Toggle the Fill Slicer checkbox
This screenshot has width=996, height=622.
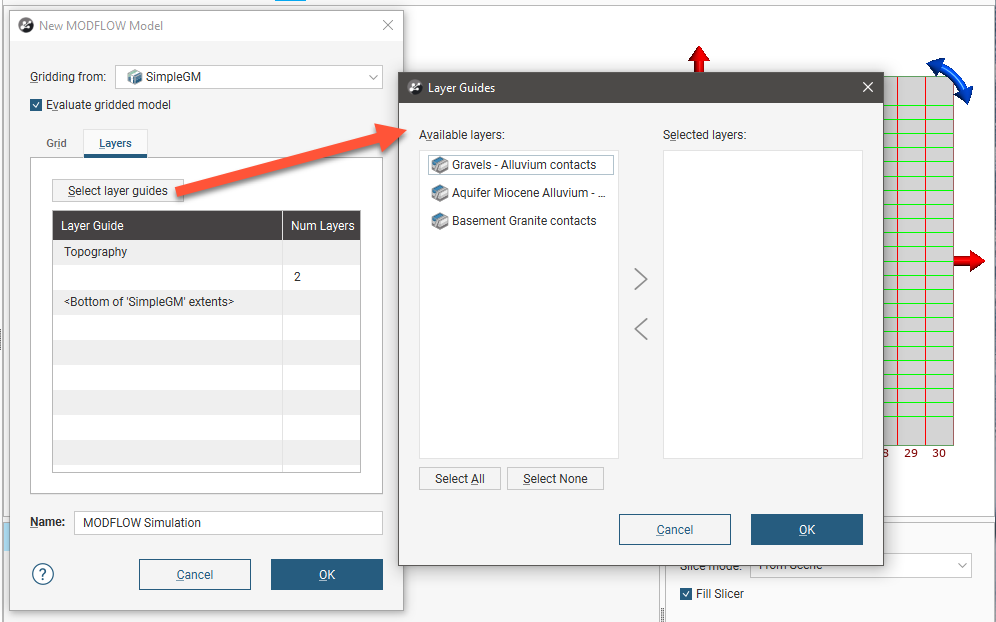(686, 594)
